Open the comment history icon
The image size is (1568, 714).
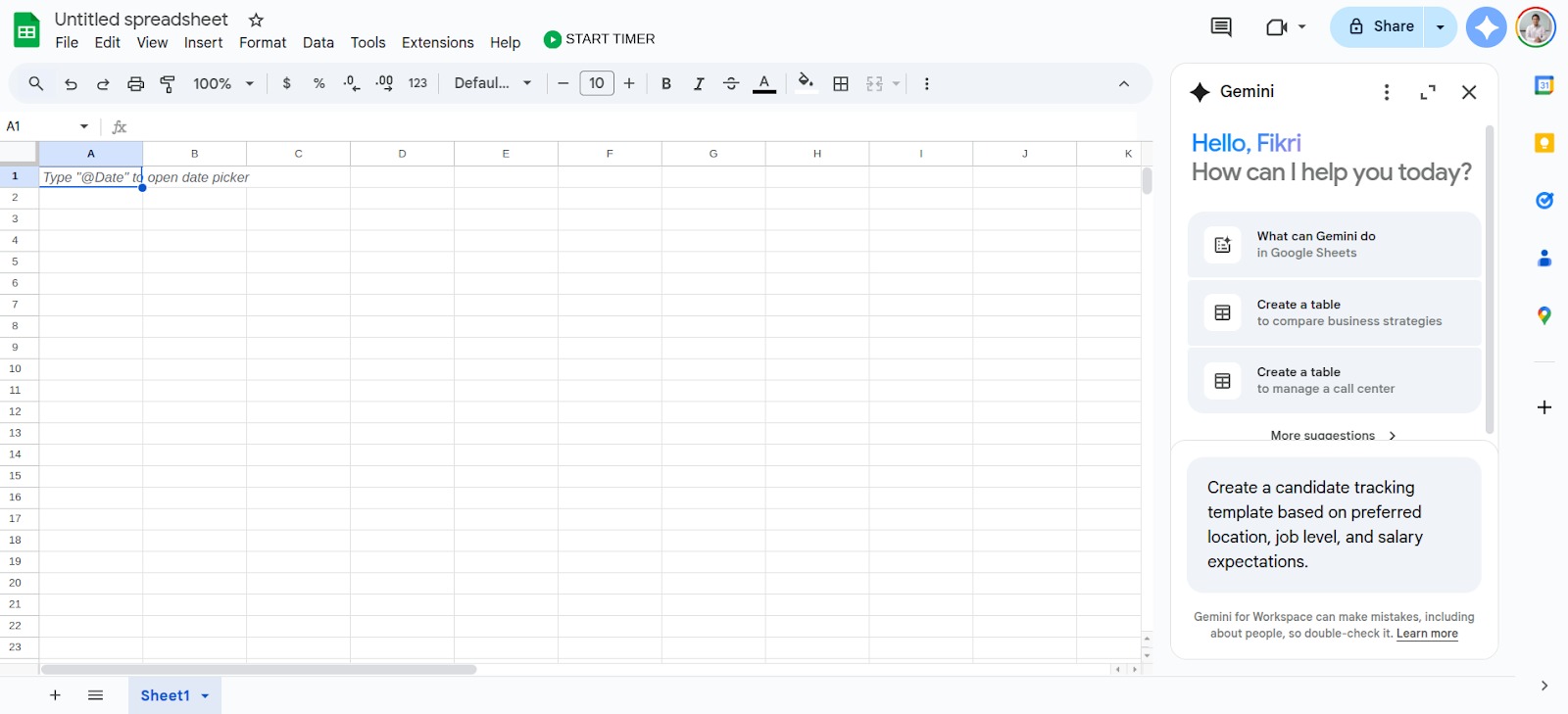pyautogui.click(x=1221, y=27)
